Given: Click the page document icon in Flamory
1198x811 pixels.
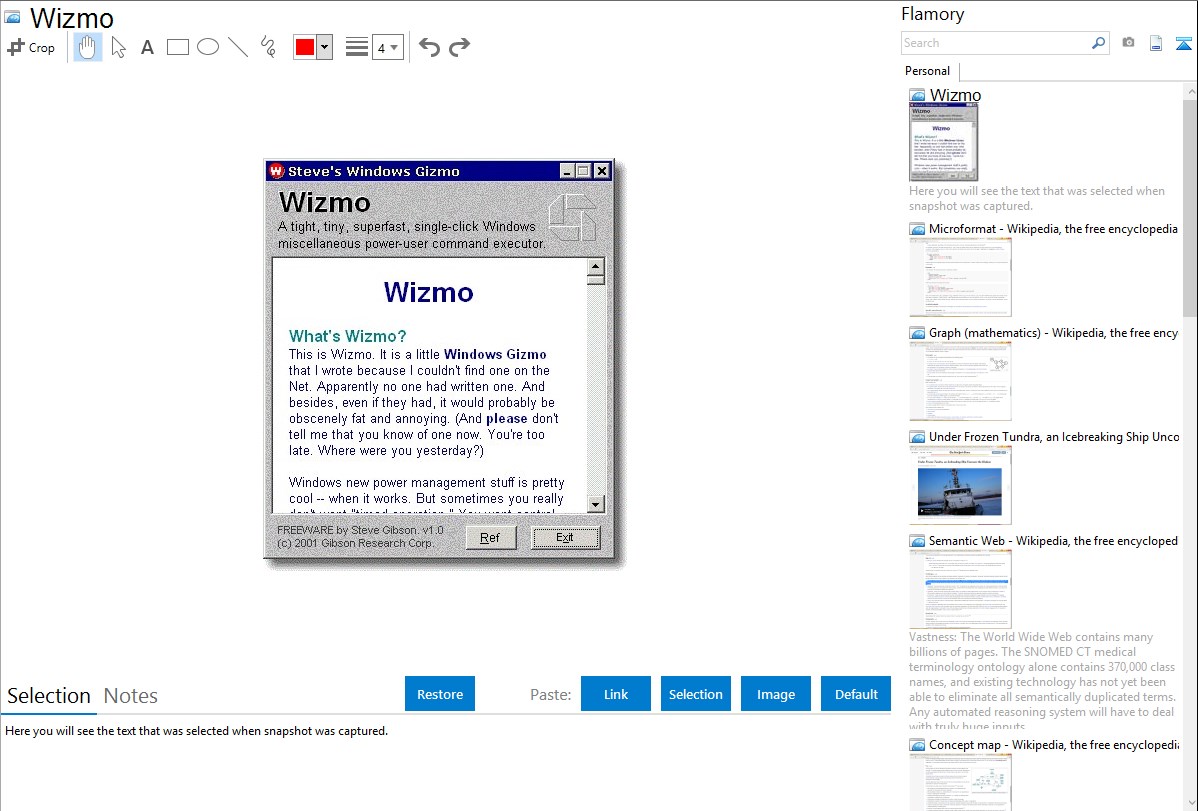Looking at the screenshot, I should coord(1156,43).
